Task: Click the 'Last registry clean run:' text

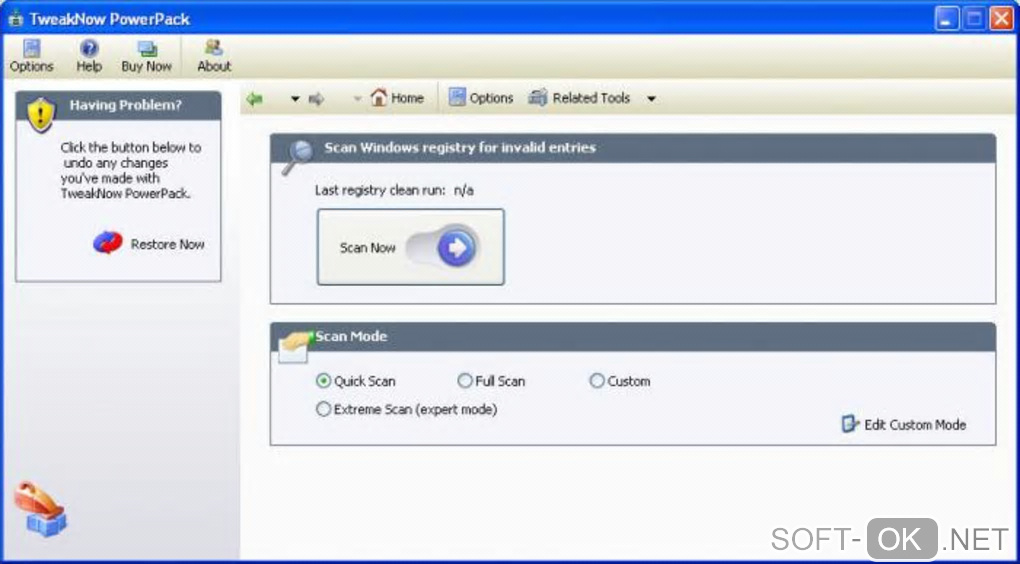Action: [x=381, y=191]
